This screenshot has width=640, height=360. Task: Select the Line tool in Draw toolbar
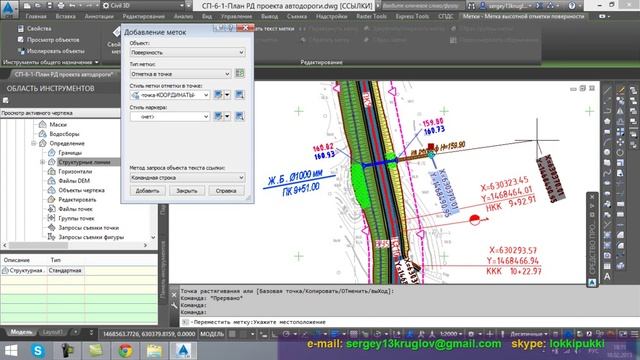[607, 90]
